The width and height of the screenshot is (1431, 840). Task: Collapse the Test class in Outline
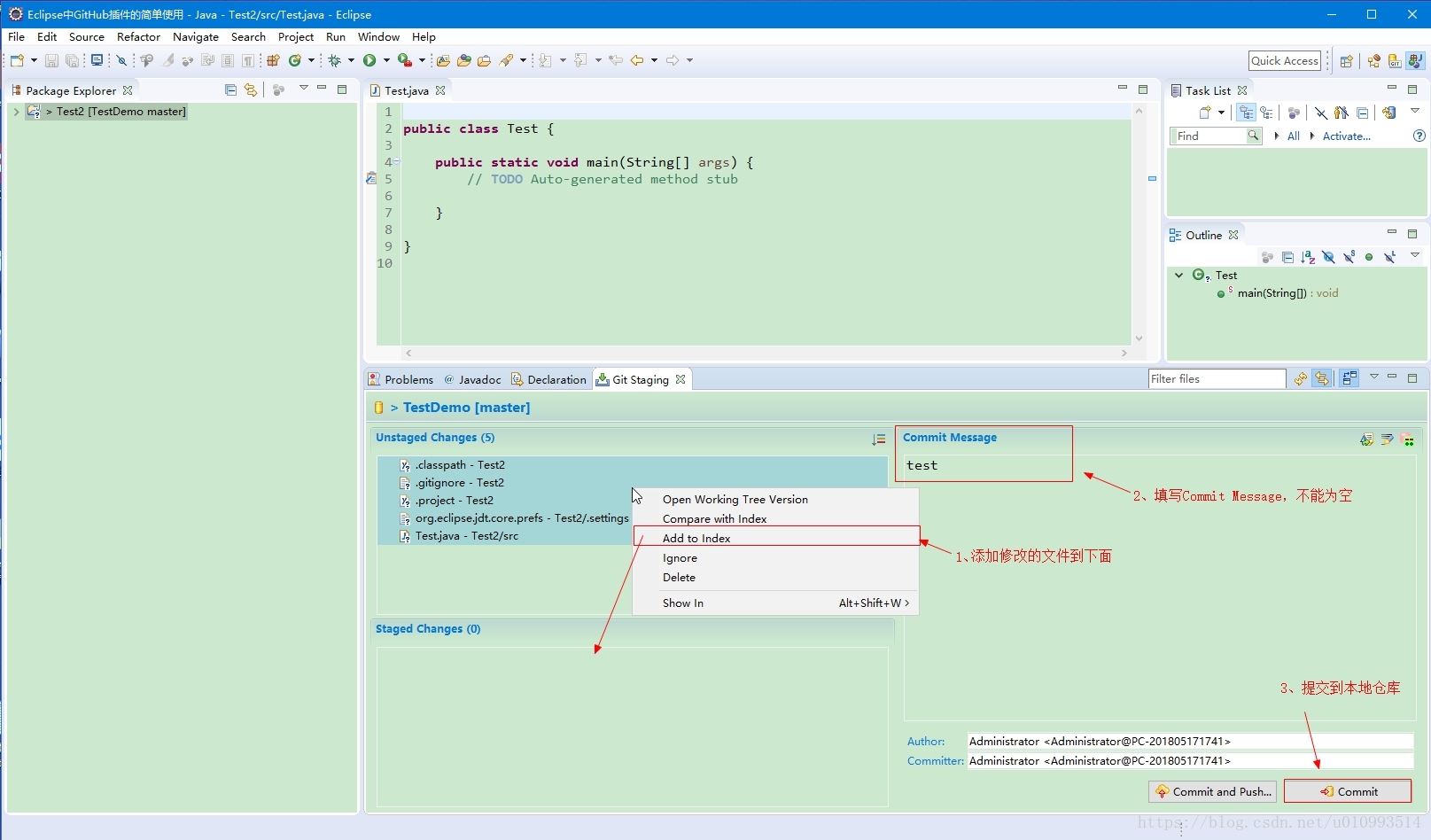click(1179, 275)
